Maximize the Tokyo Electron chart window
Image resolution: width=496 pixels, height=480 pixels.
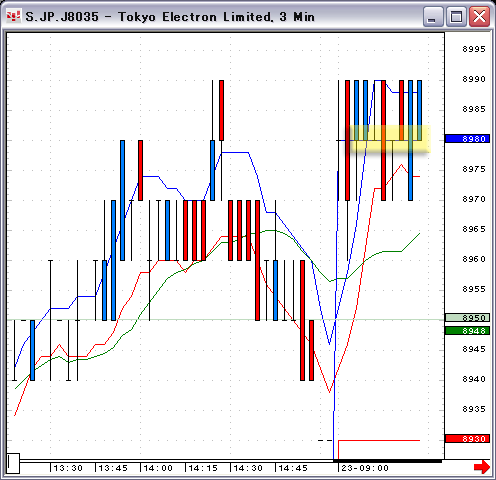coord(456,16)
